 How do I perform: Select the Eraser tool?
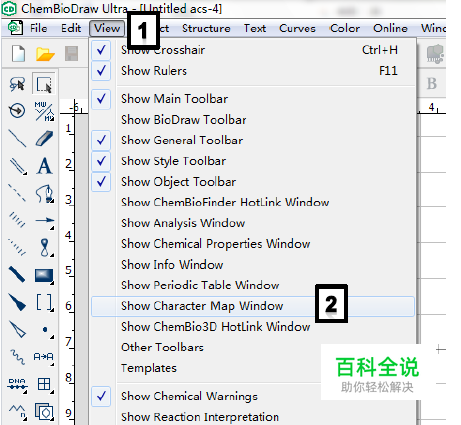coord(44,138)
